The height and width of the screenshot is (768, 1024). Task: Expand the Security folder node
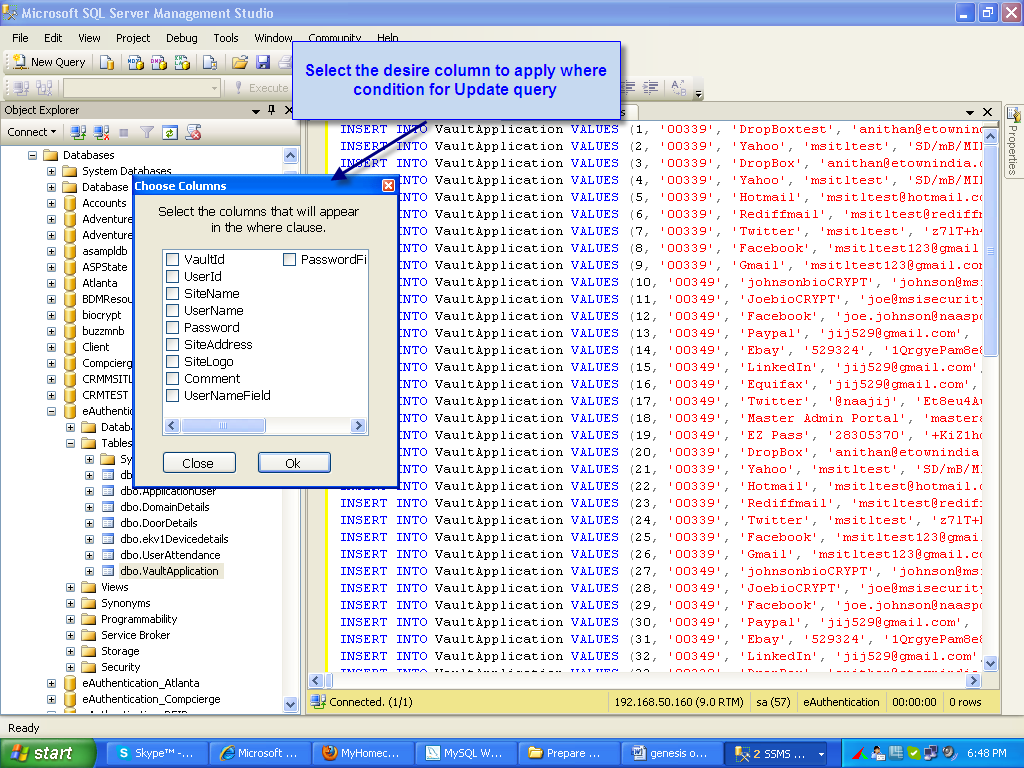tap(71, 667)
